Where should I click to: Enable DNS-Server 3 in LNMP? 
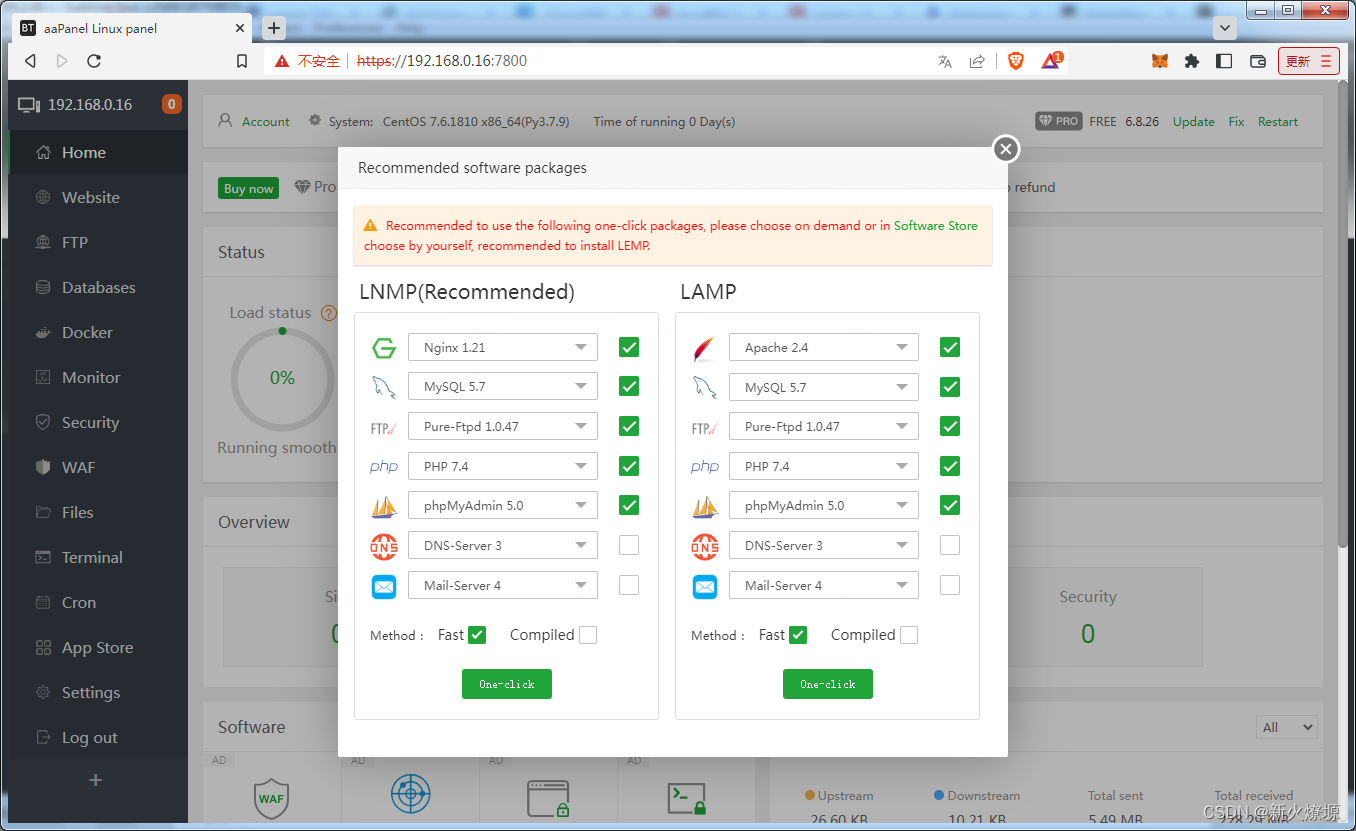(x=629, y=545)
